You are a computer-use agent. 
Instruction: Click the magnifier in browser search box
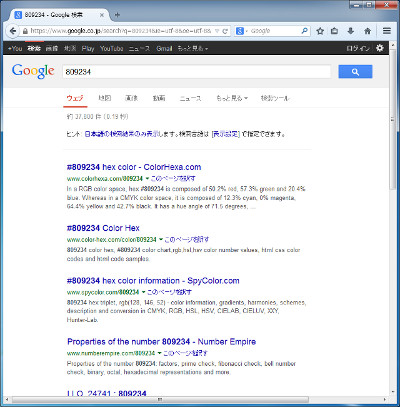(x=304, y=31)
